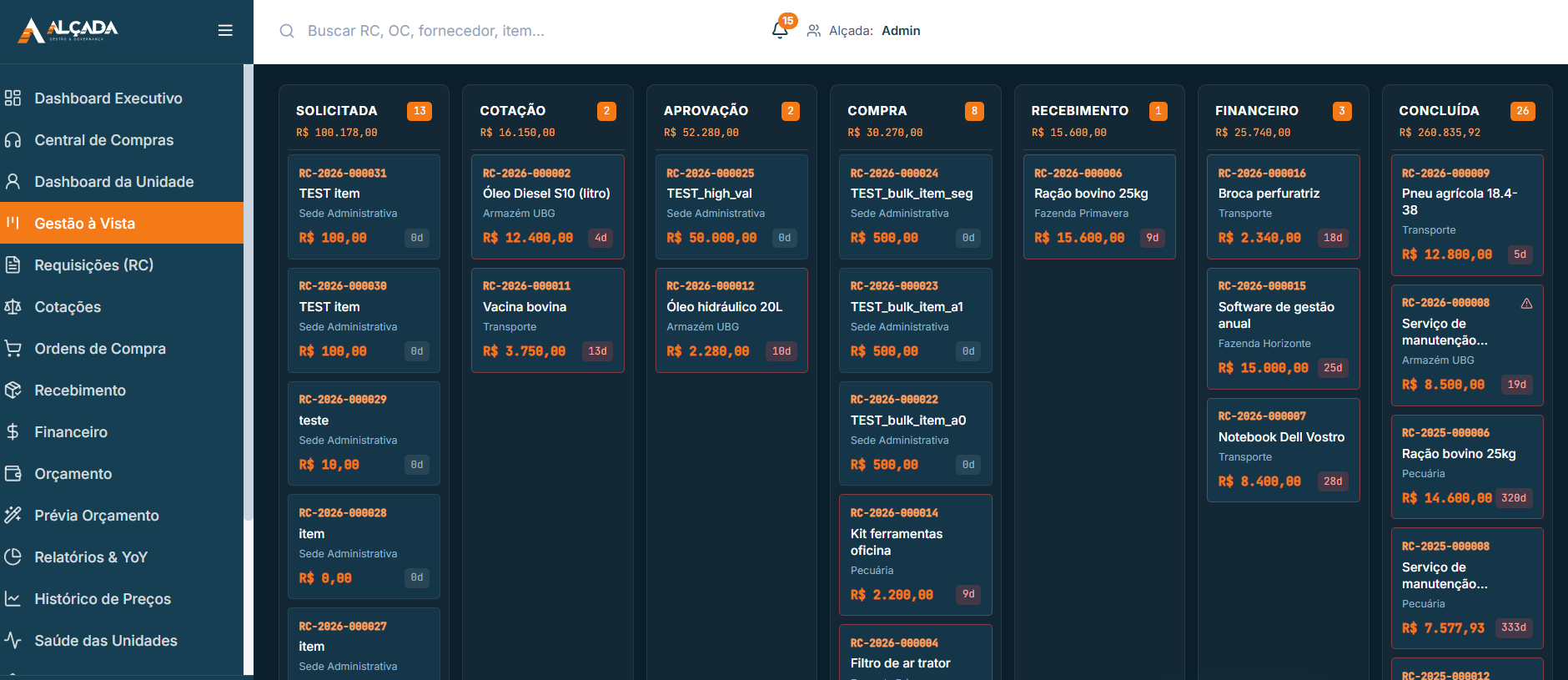Open Dashboard Executivo page

click(122, 98)
